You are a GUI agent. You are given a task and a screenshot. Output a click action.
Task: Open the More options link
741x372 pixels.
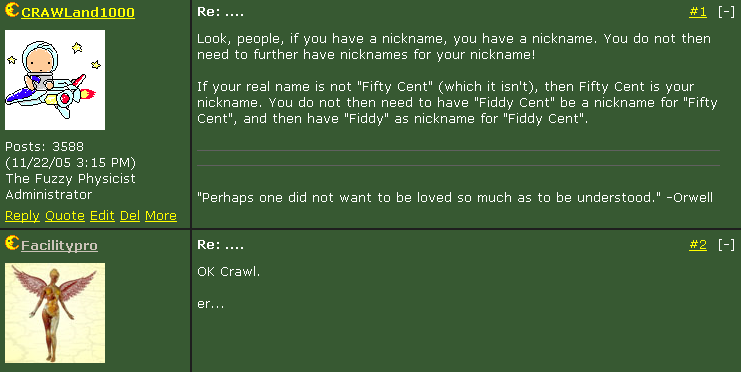(161, 216)
